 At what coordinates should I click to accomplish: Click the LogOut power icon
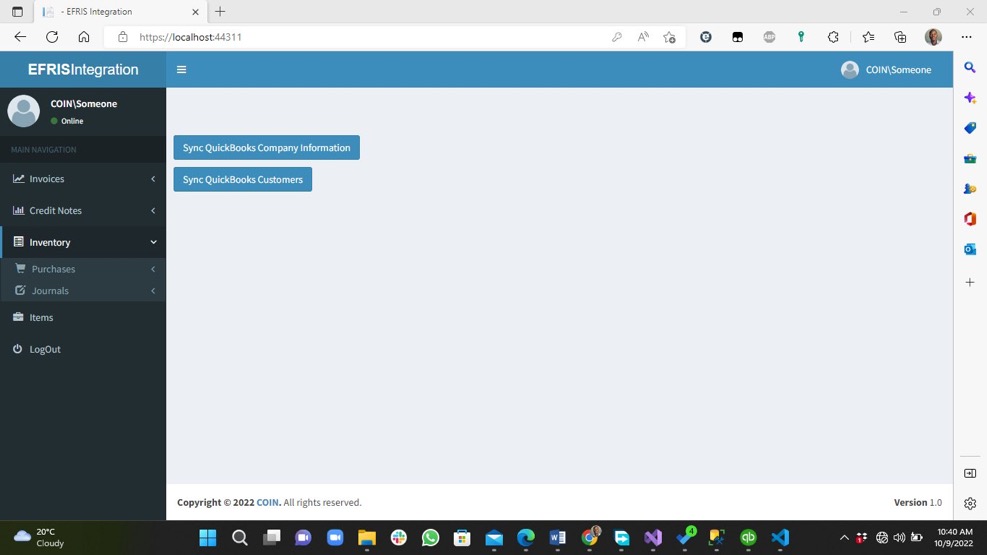[18, 349]
